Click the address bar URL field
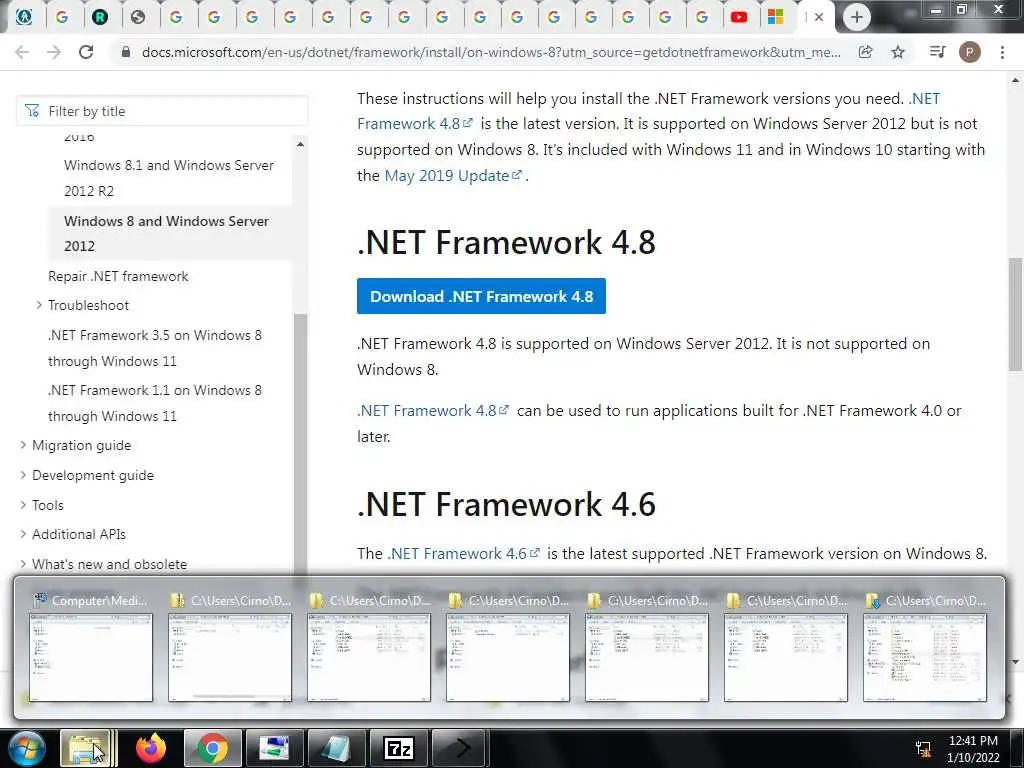 [491, 52]
